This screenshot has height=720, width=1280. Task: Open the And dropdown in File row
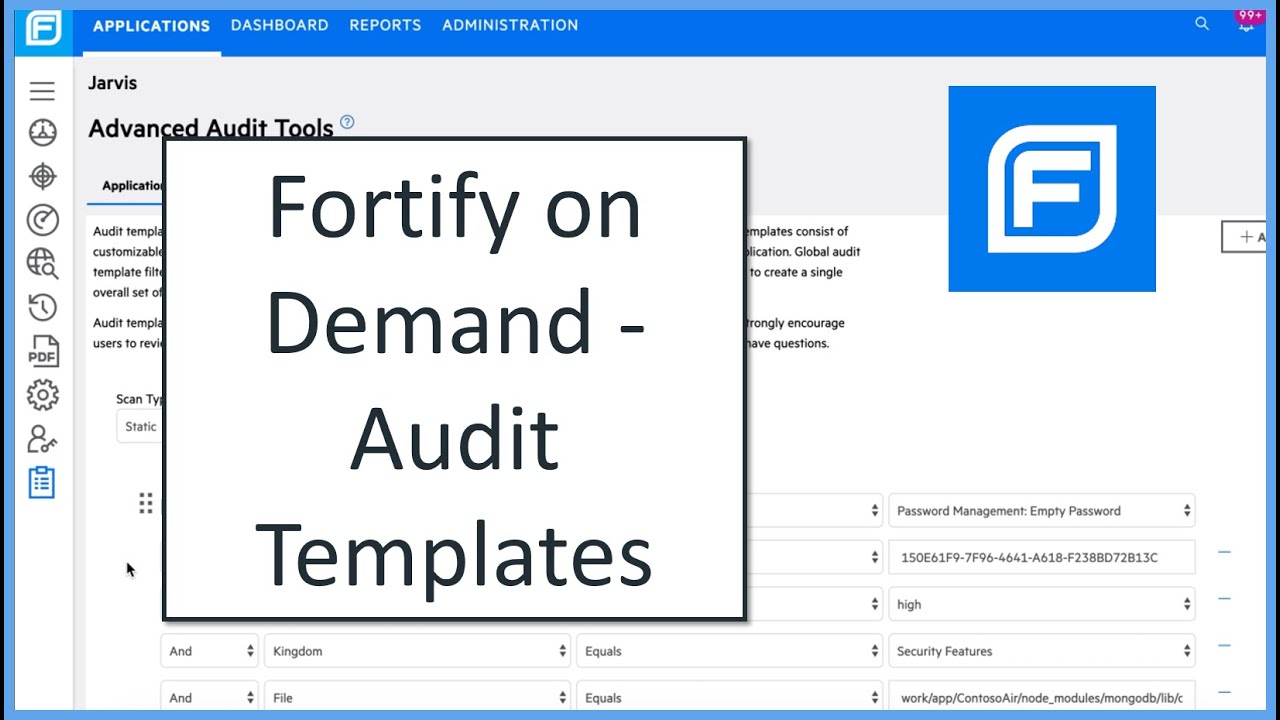[x=209, y=698]
